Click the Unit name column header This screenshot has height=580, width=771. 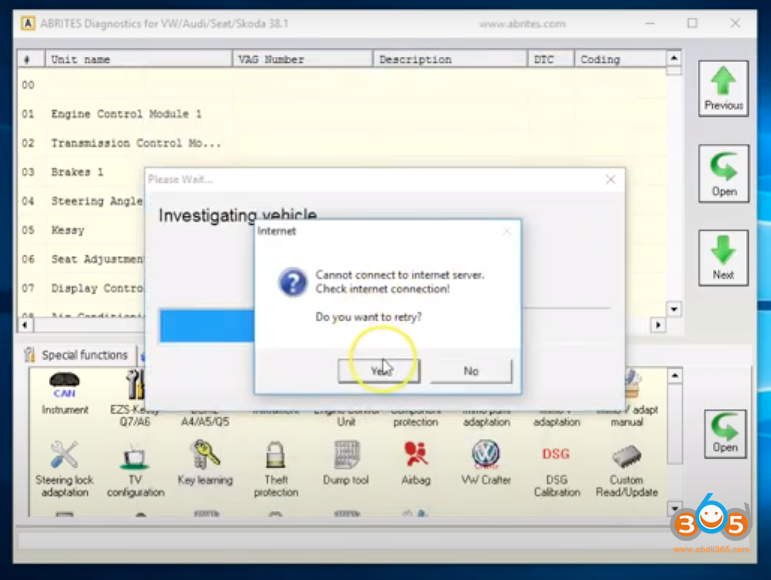coord(139,59)
